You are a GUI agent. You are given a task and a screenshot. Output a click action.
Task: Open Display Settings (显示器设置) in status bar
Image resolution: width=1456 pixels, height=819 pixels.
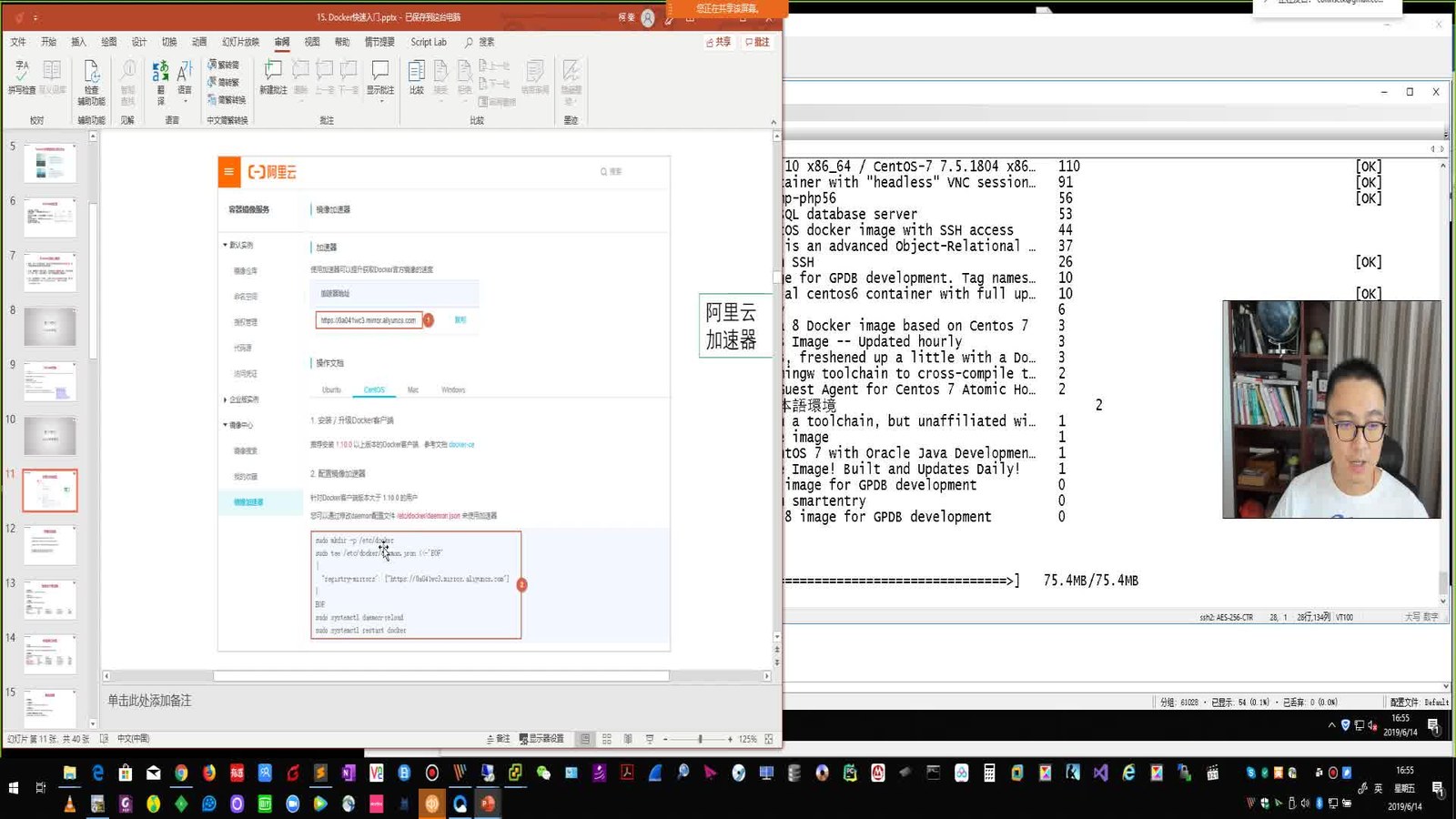[541, 739]
